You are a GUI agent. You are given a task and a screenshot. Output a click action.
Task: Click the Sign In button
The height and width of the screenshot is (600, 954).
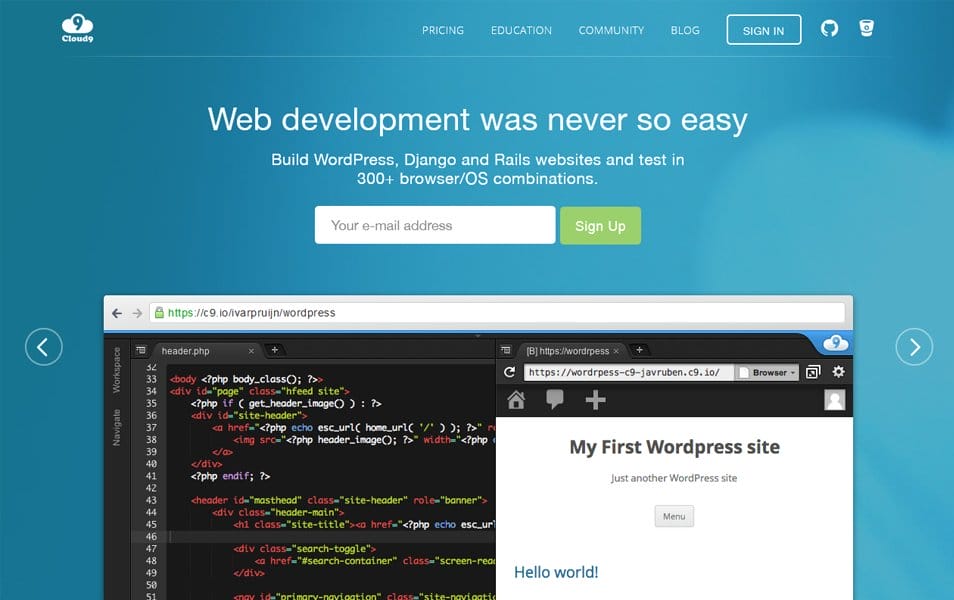763,30
